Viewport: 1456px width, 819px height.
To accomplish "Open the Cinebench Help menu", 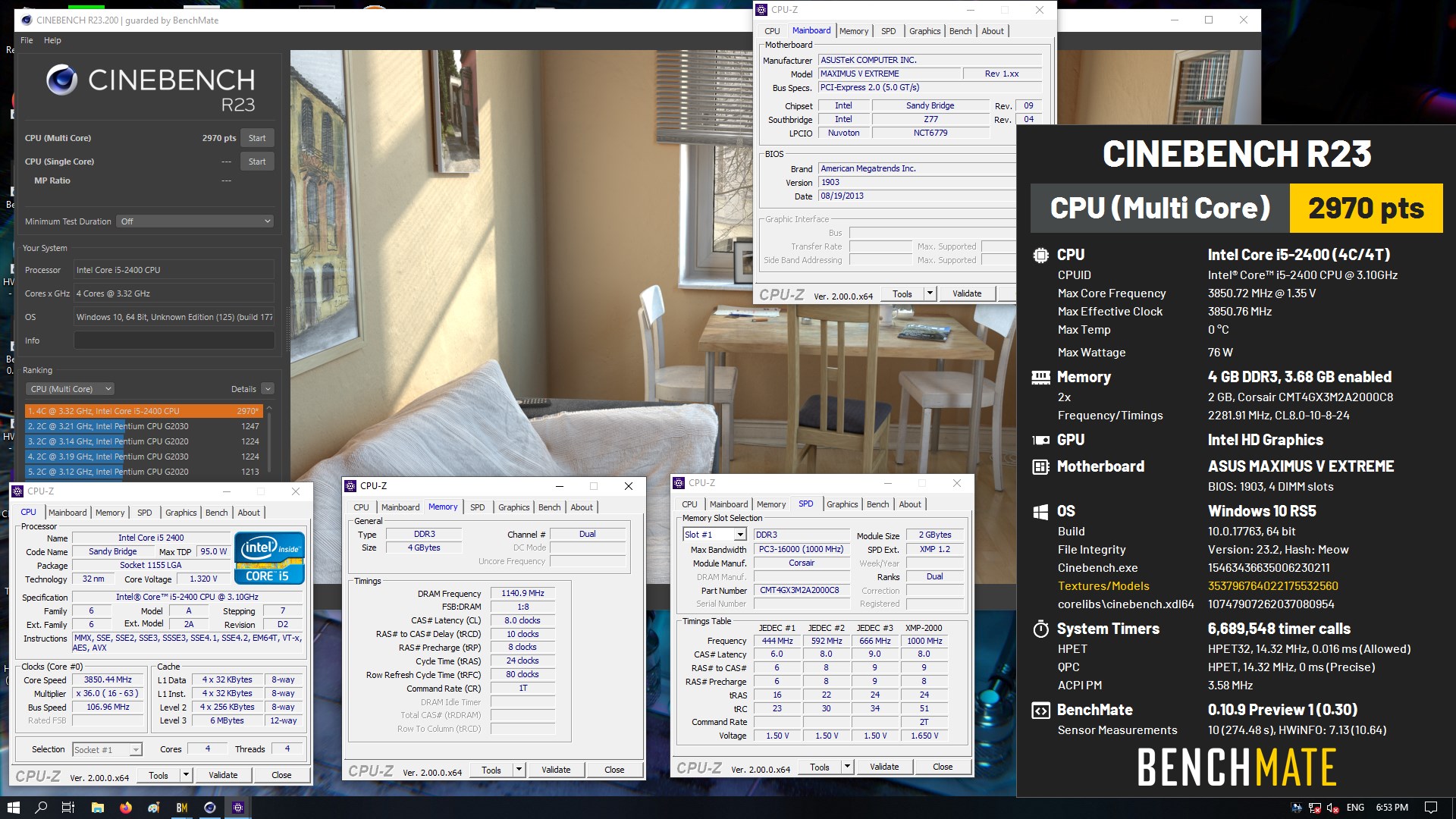I will click(x=52, y=40).
